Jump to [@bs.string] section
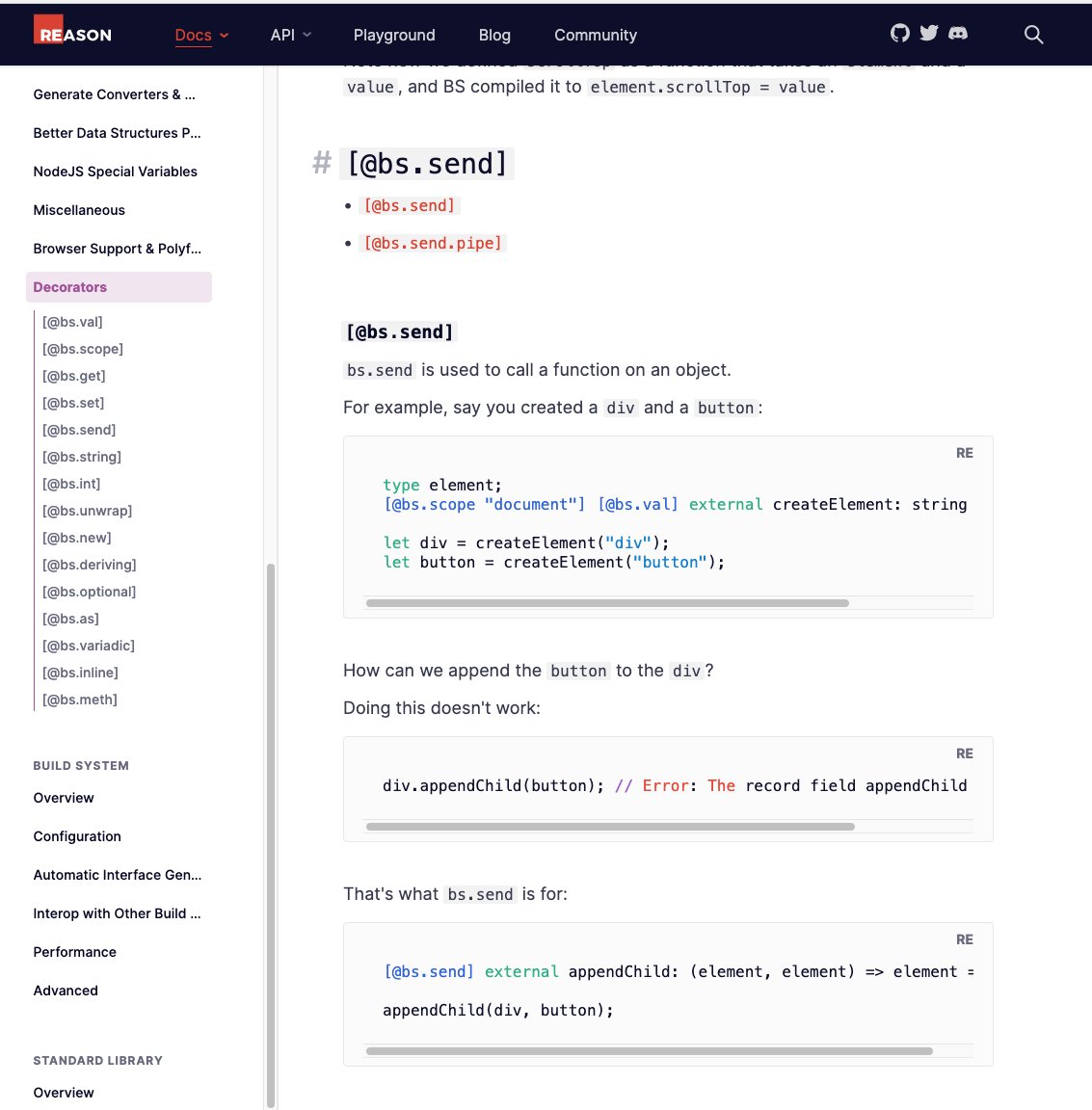 (81, 457)
